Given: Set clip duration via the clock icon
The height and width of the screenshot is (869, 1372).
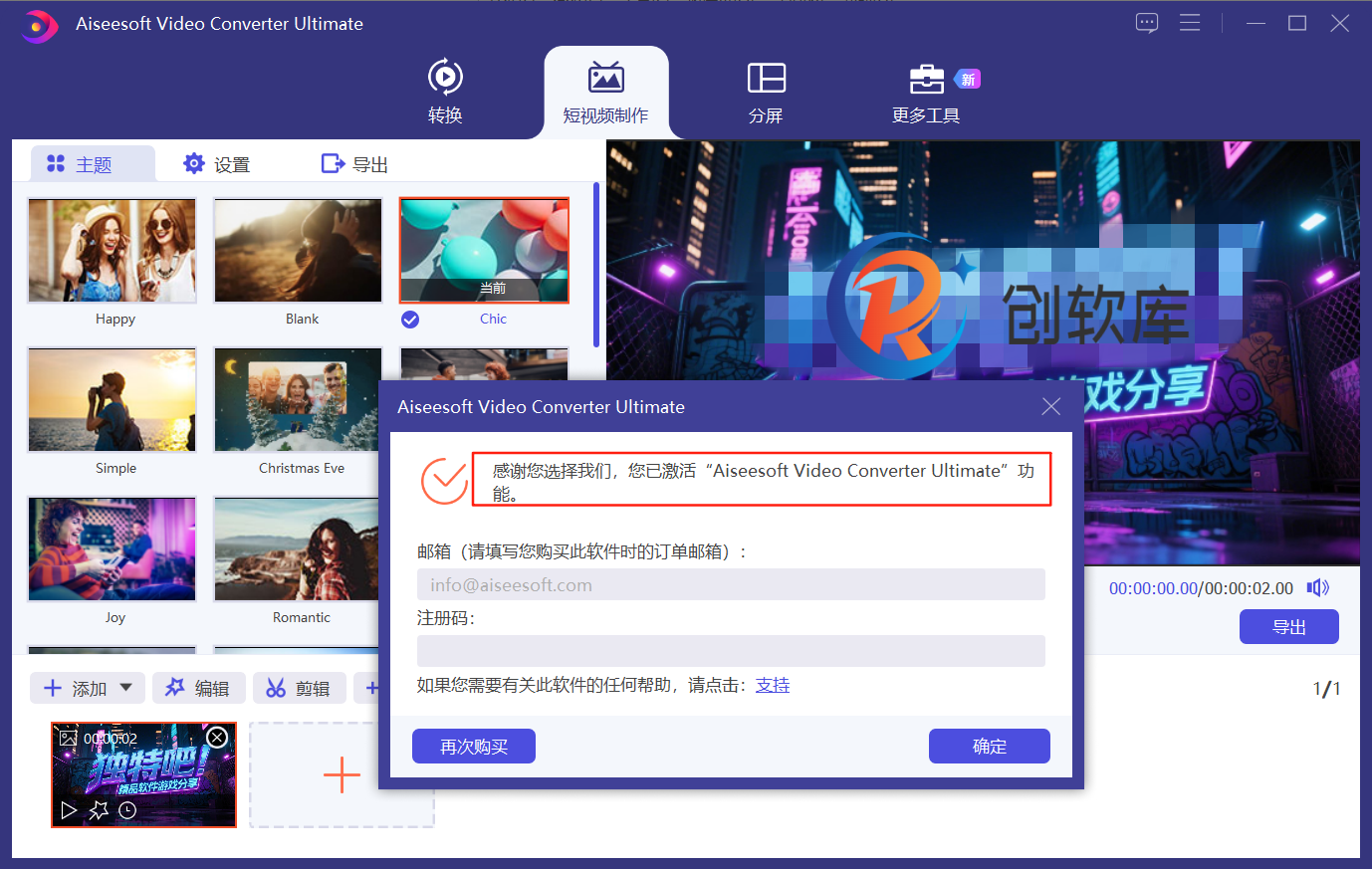Looking at the screenshot, I should [127, 810].
